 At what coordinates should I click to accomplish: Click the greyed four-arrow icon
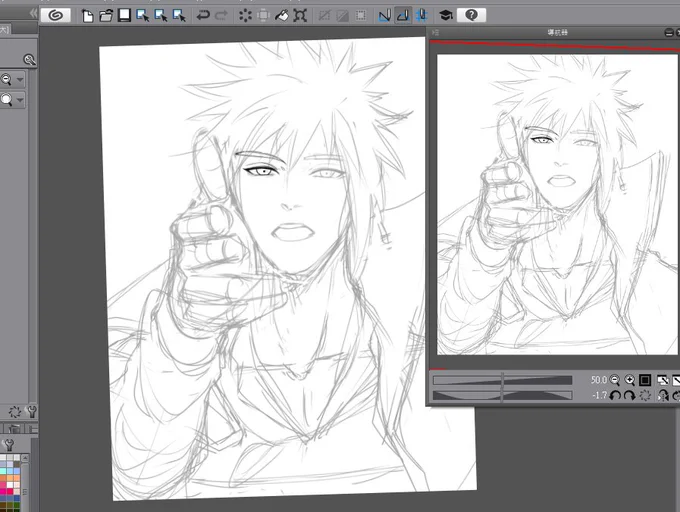[263, 16]
